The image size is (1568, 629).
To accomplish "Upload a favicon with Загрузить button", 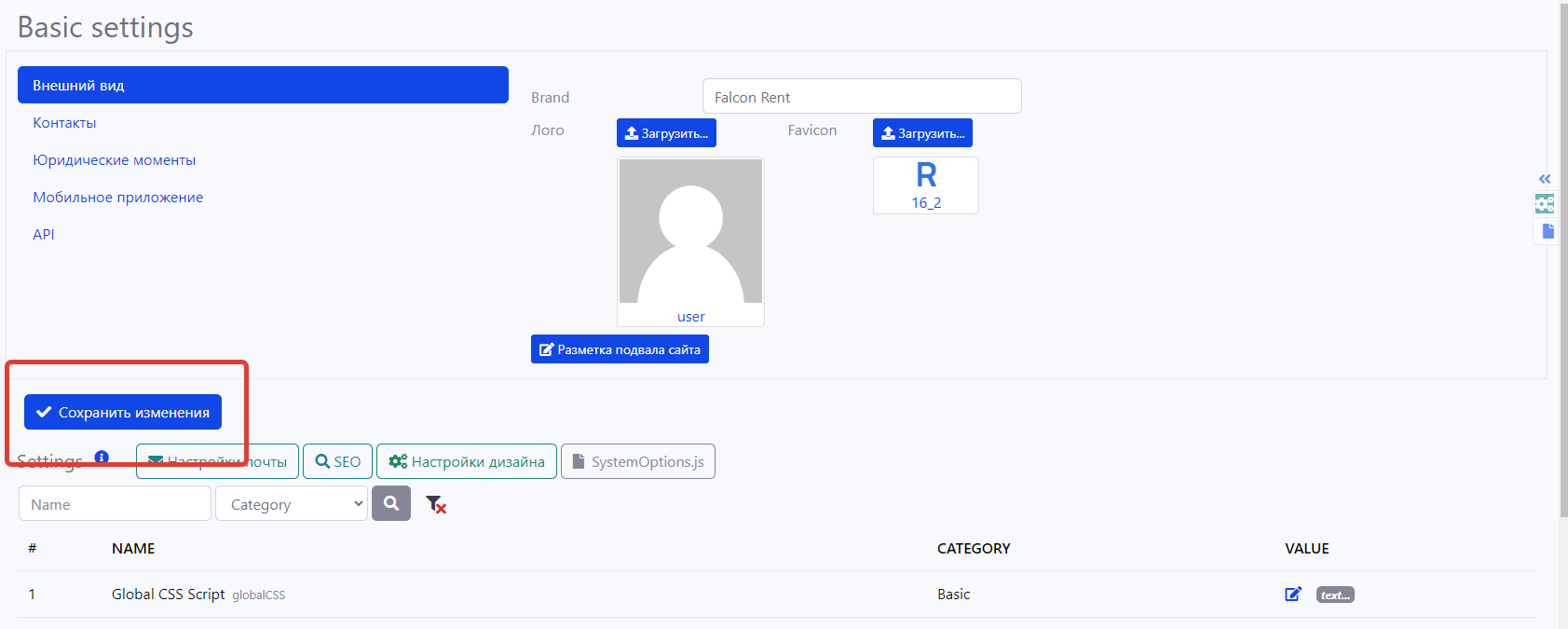I will pyautogui.click(x=922, y=133).
